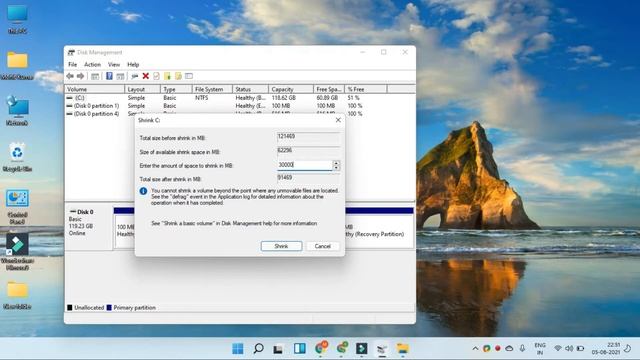
Task: Click the Cancel button
Action: coord(322,246)
